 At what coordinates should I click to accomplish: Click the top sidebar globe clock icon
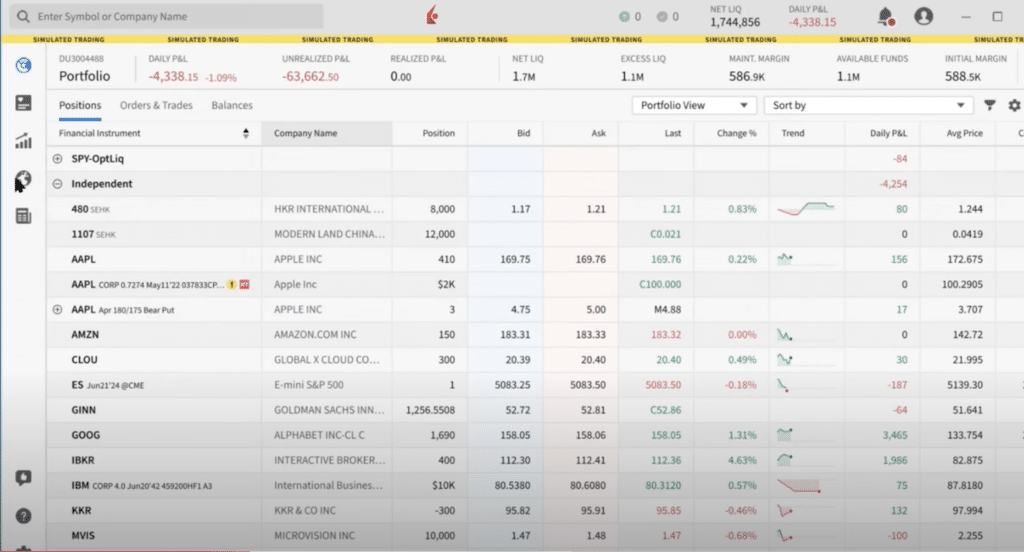click(x=24, y=65)
